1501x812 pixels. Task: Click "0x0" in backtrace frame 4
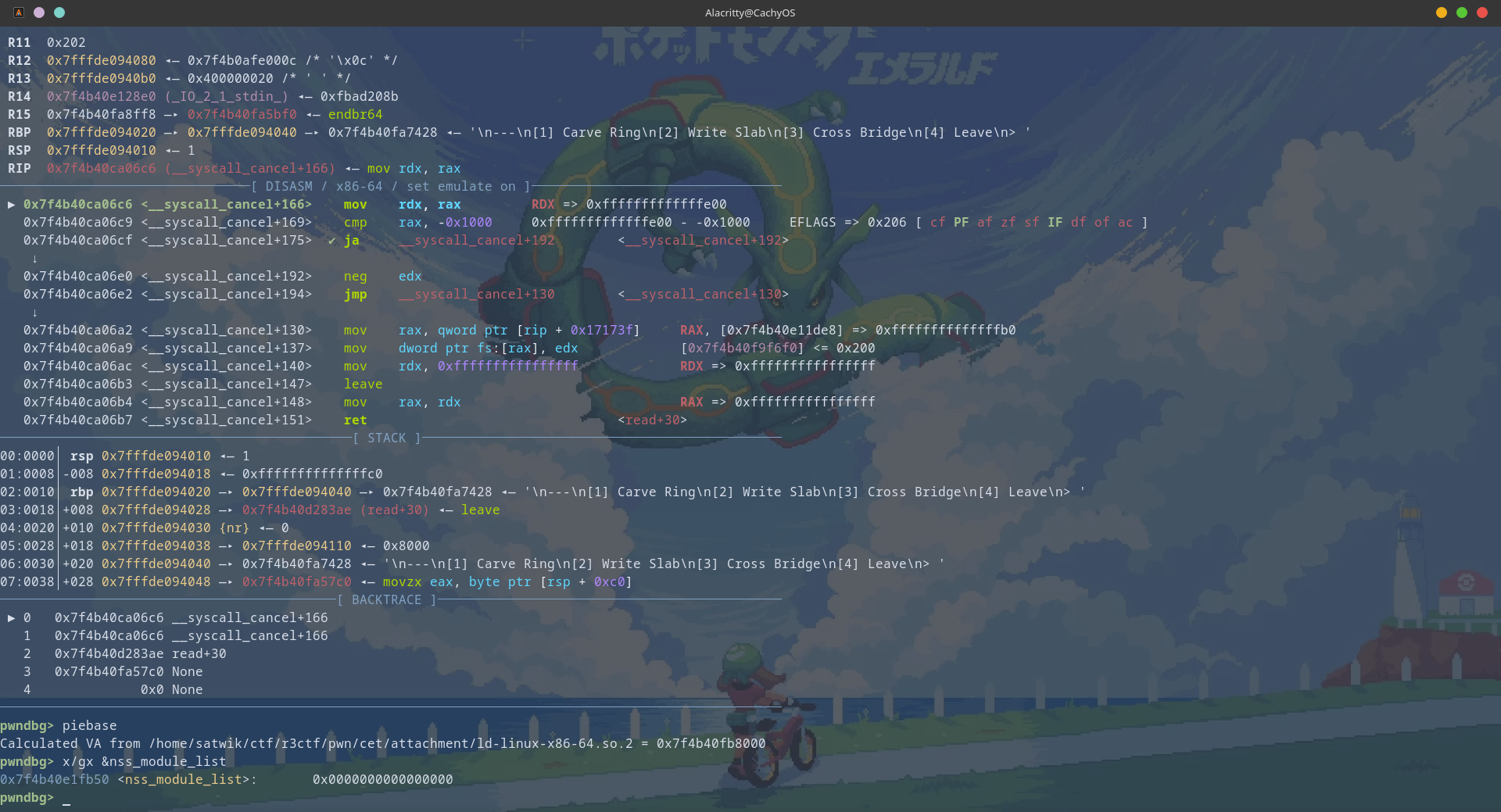click(x=152, y=689)
